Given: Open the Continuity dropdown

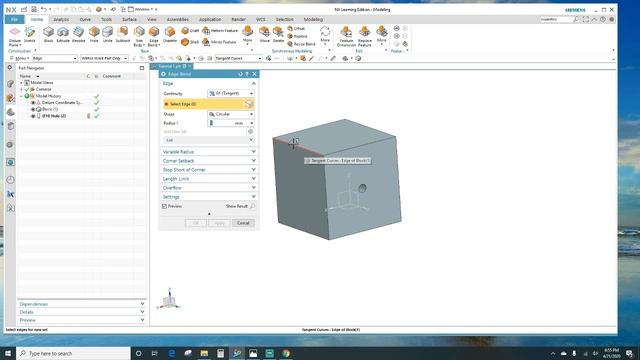Looking at the screenshot, I should tap(231, 93).
